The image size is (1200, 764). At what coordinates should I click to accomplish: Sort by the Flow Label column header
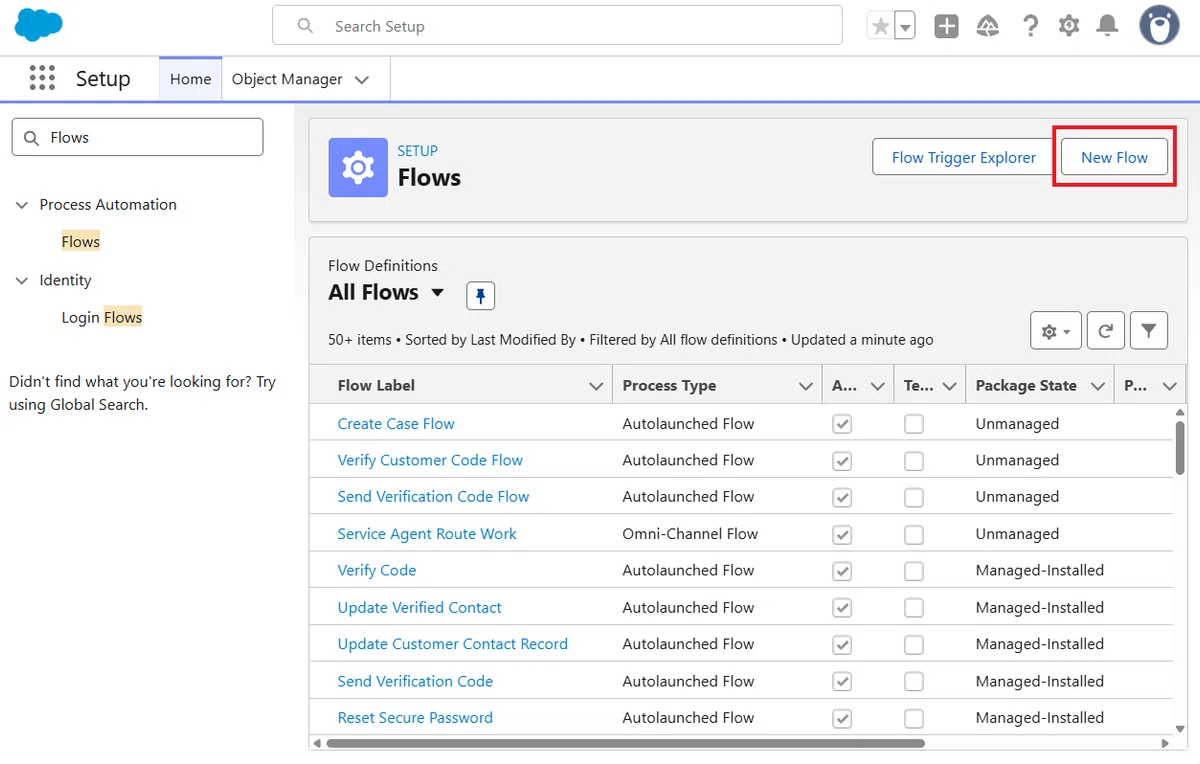[x=376, y=386]
